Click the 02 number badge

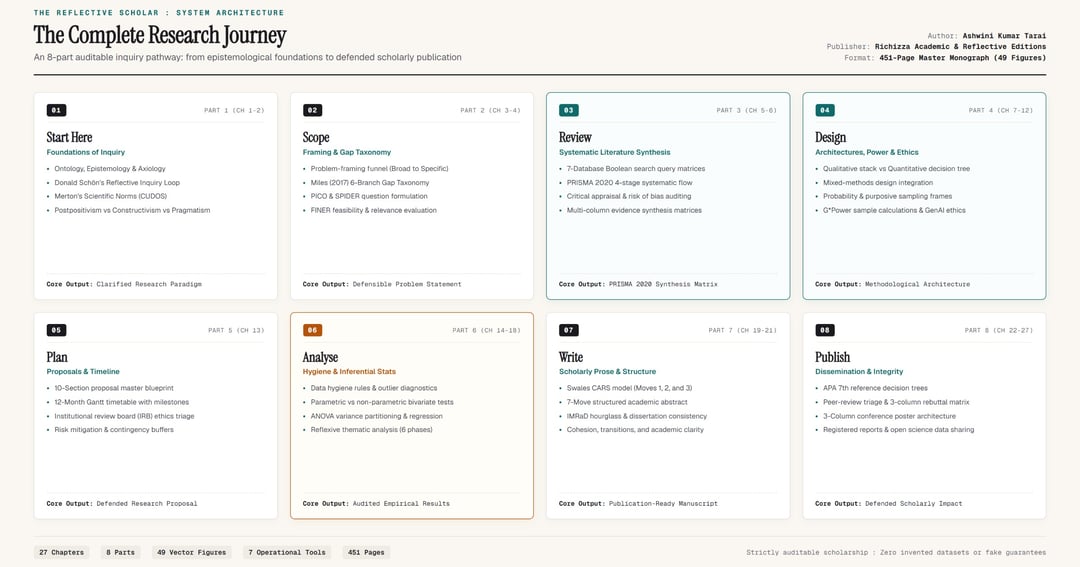coord(313,110)
